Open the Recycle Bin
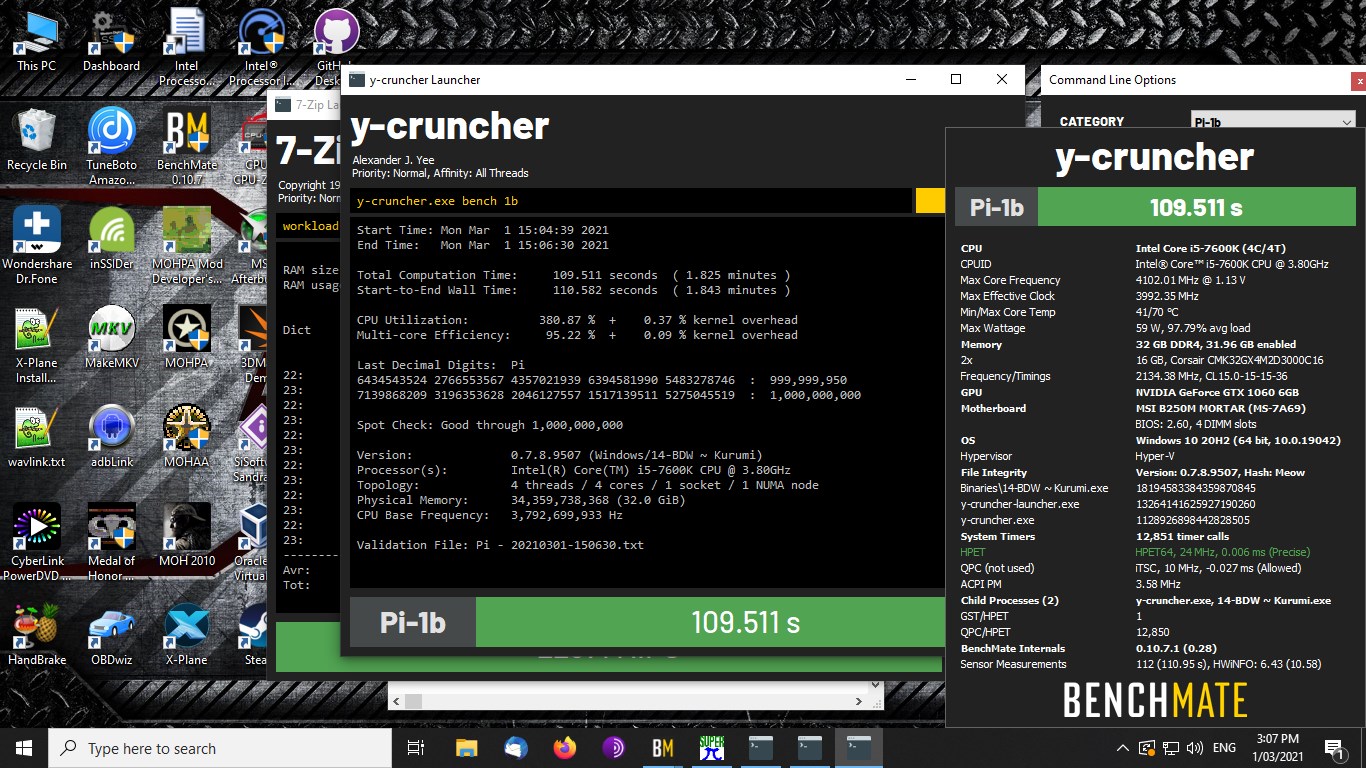 click(37, 140)
